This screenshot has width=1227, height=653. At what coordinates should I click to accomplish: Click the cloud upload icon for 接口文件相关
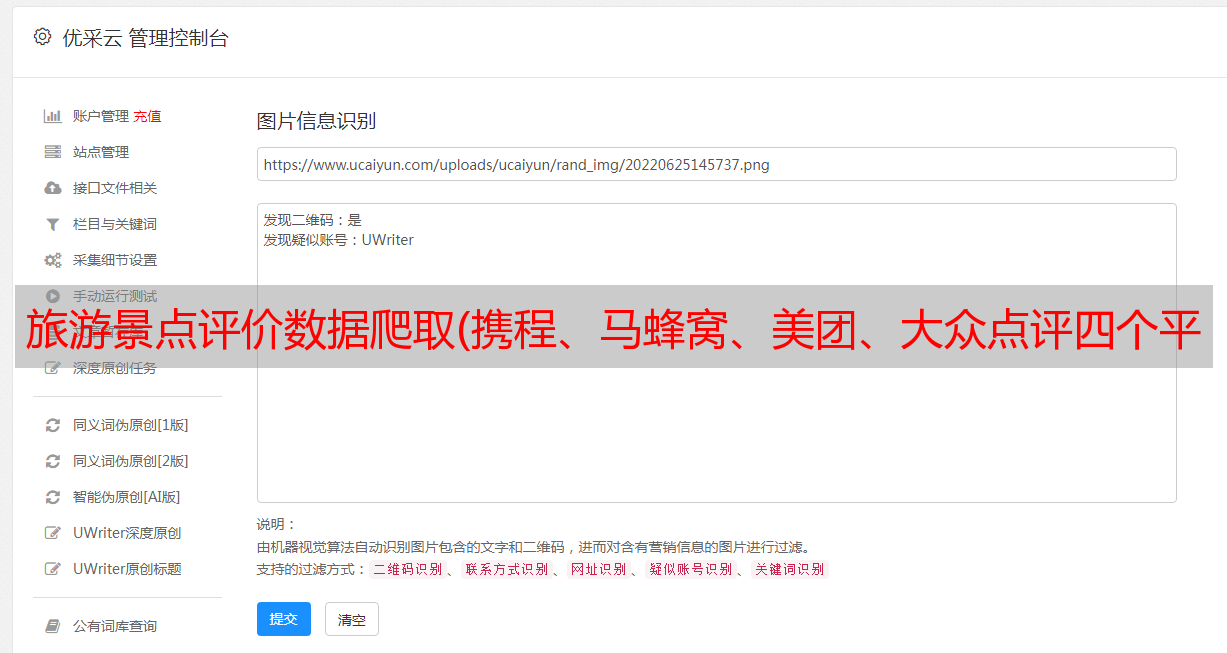tap(53, 188)
